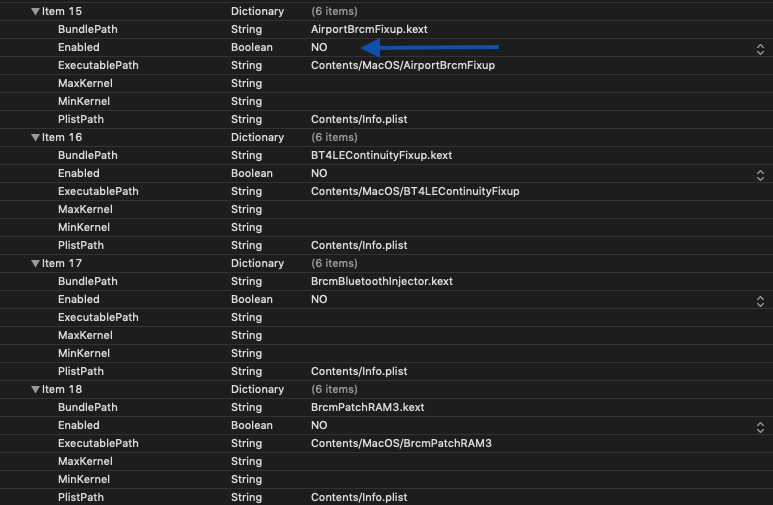Image resolution: width=773 pixels, height=505 pixels.
Task: Collapse the Item 18 disclosure triangle
Action: coord(36,389)
